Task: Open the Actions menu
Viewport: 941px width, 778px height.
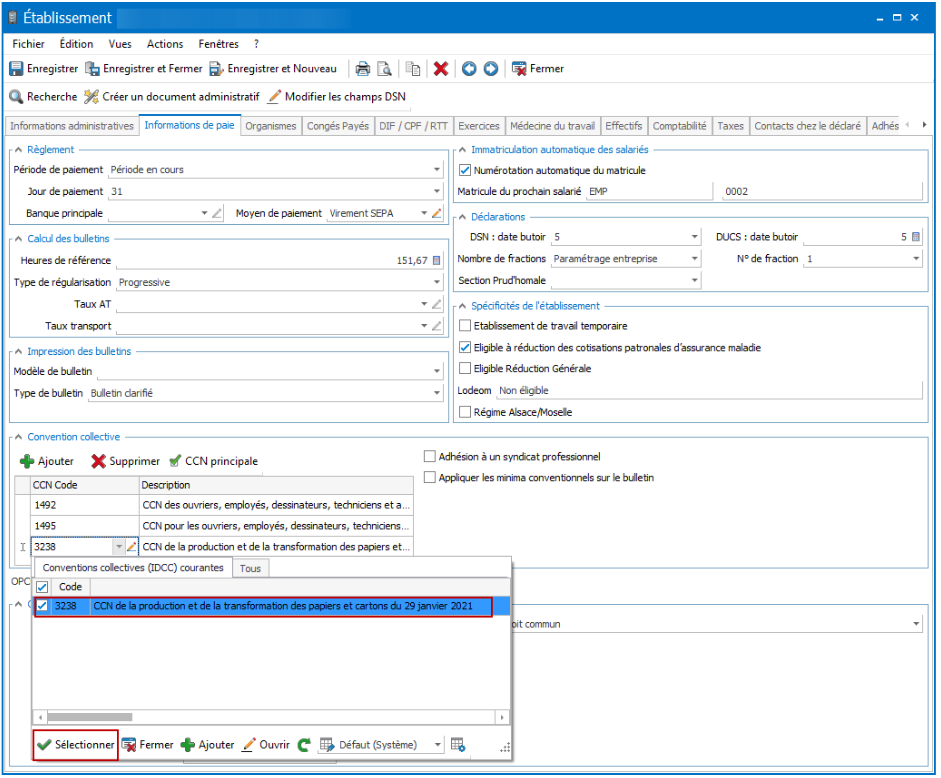Action: tap(165, 44)
